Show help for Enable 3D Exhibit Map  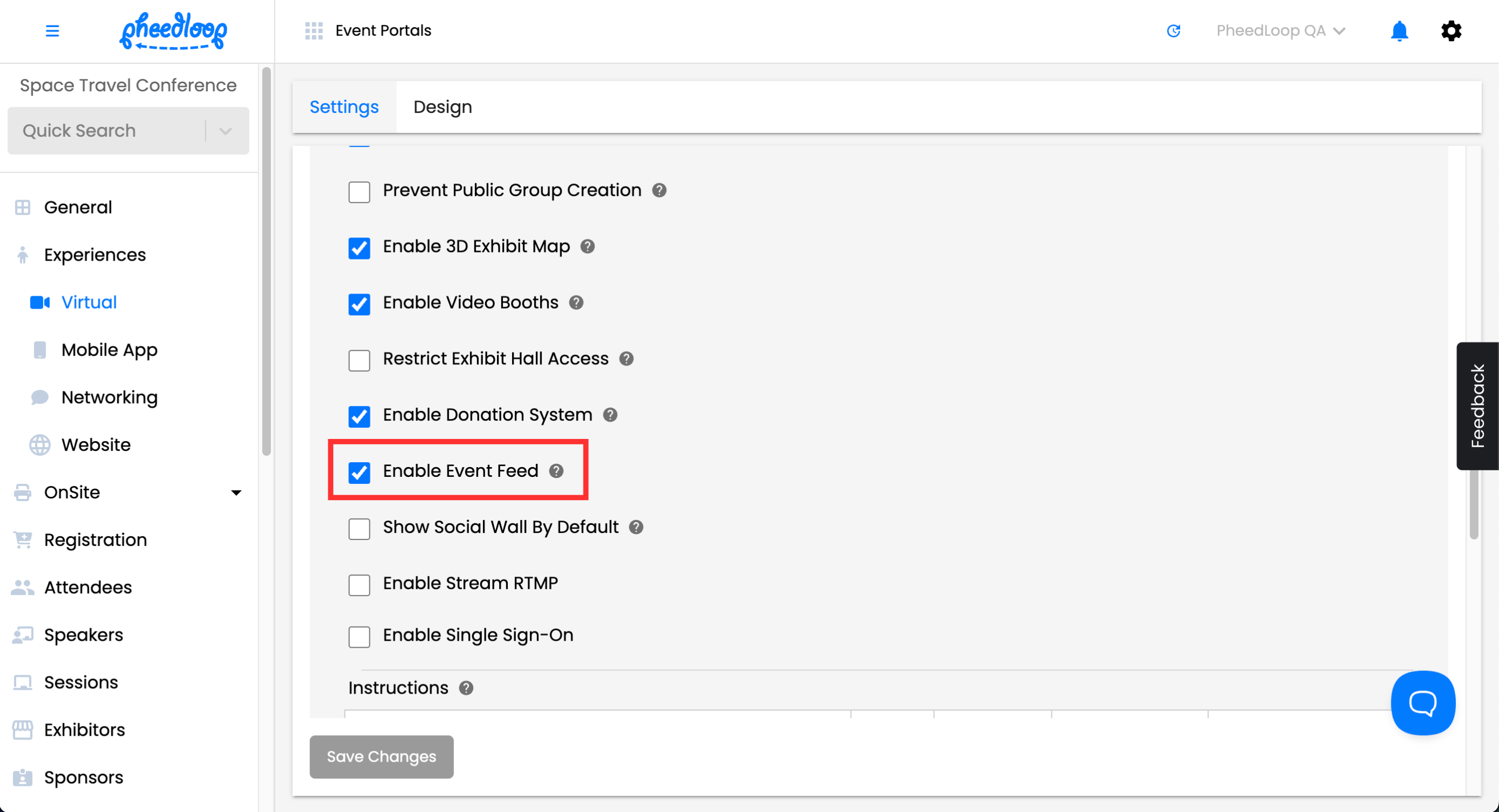click(587, 247)
